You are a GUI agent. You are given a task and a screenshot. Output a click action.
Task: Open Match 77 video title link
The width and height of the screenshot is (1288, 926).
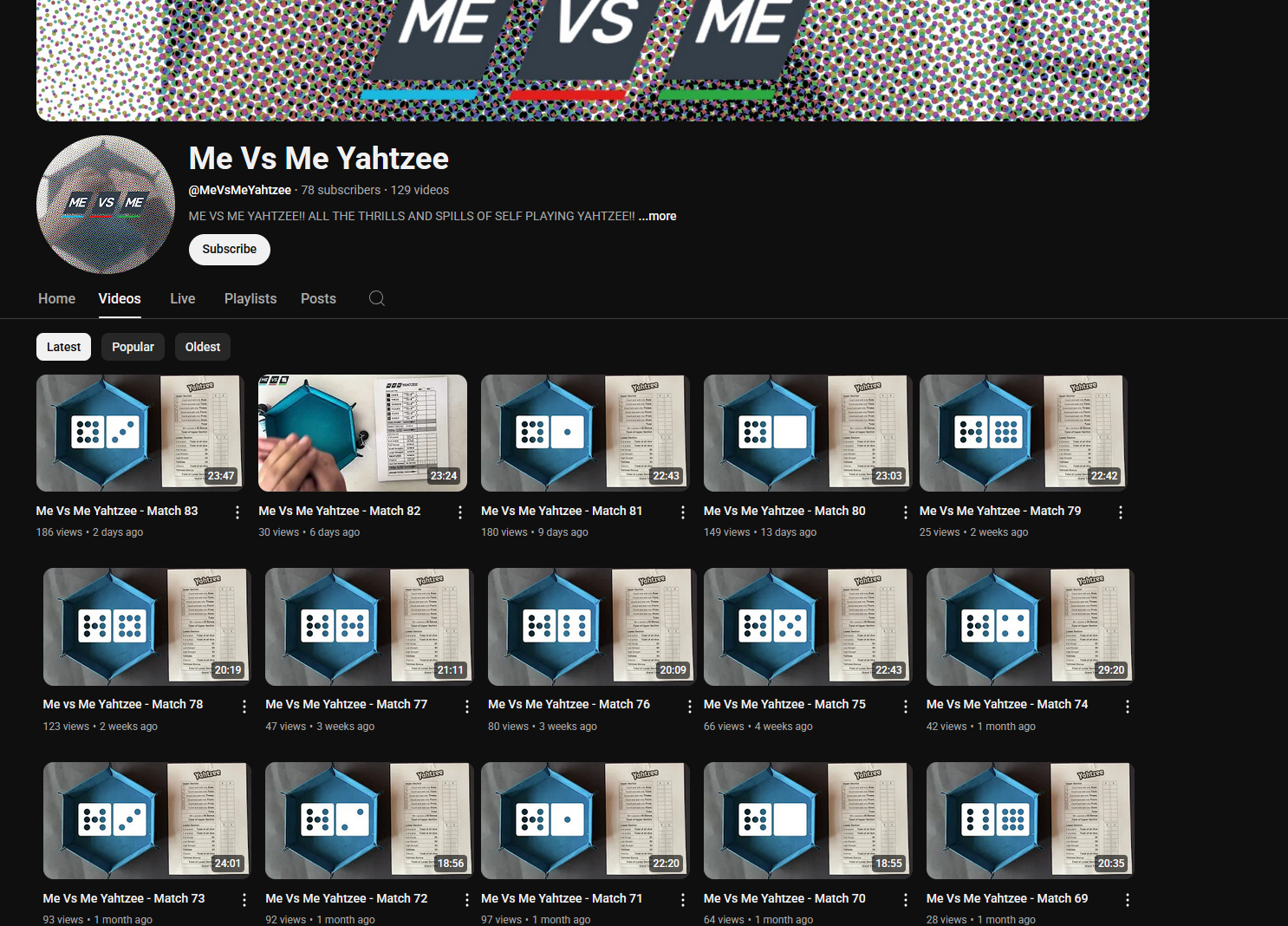(x=347, y=704)
